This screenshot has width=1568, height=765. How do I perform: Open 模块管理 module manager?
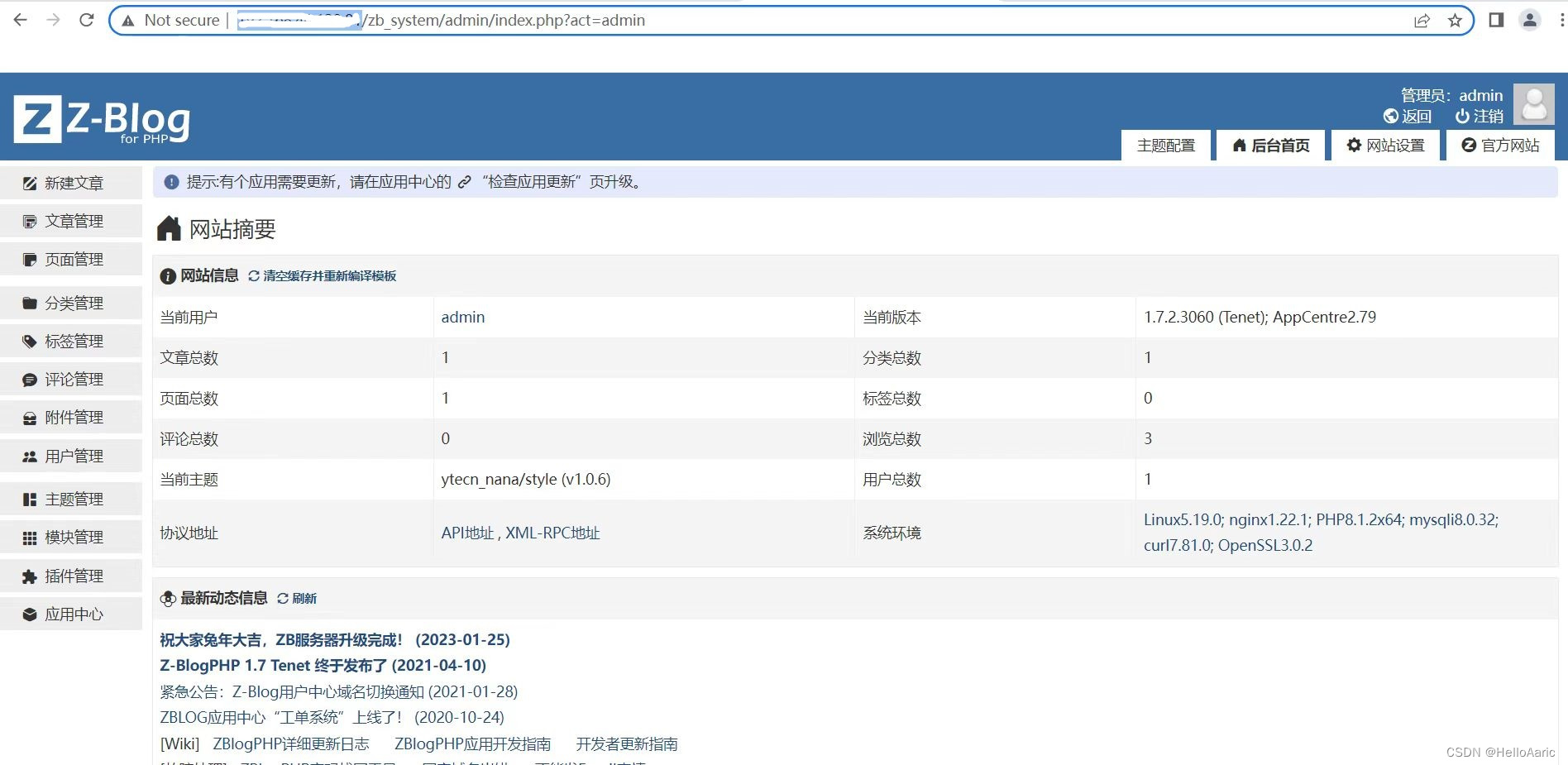(x=73, y=537)
